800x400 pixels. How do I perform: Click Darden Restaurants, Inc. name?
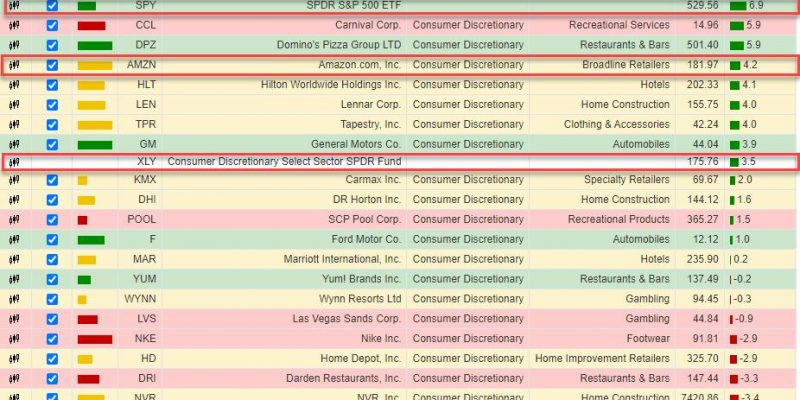click(343, 379)
